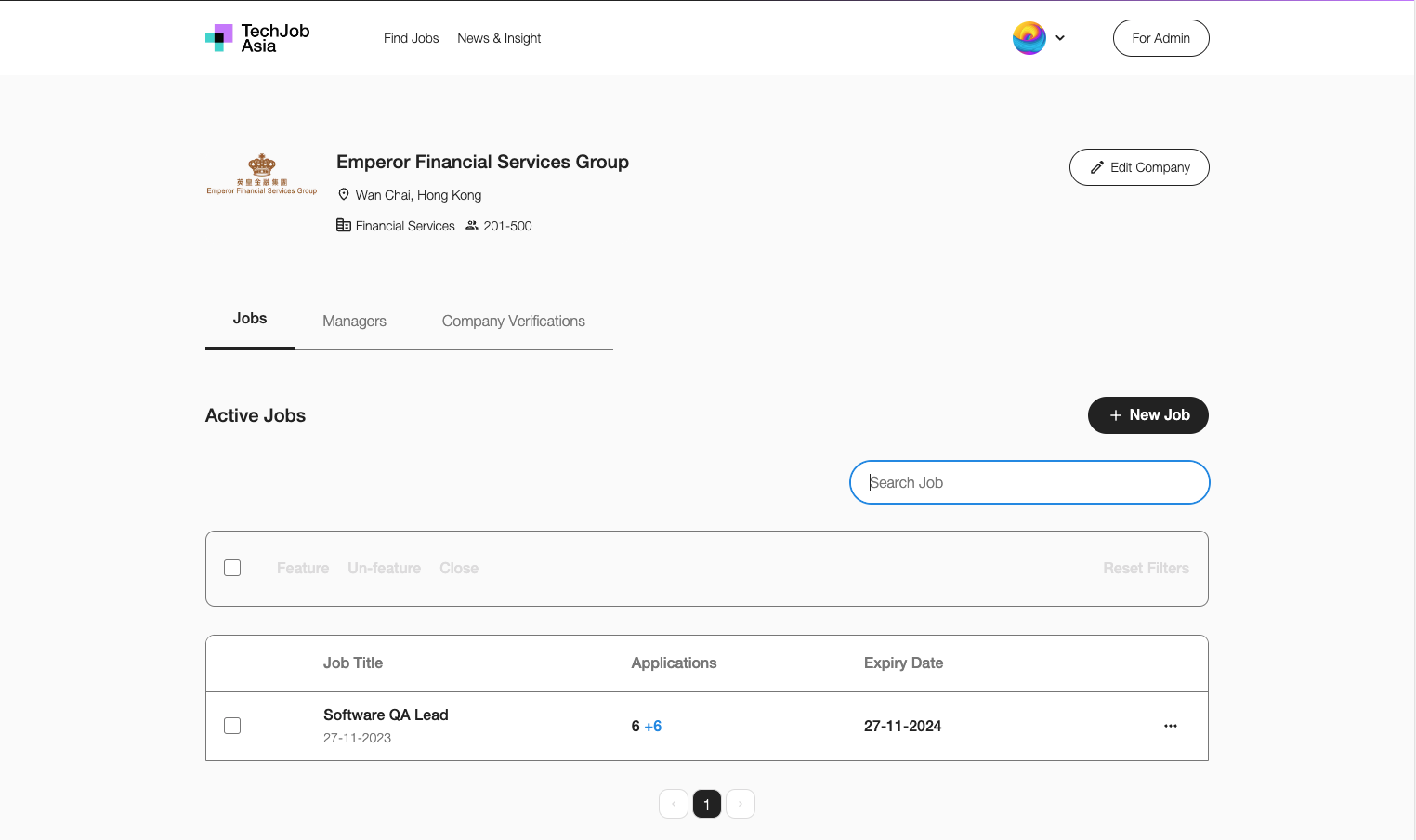
Task: Click the +6 new applications indicator
Action: point(653,726)
